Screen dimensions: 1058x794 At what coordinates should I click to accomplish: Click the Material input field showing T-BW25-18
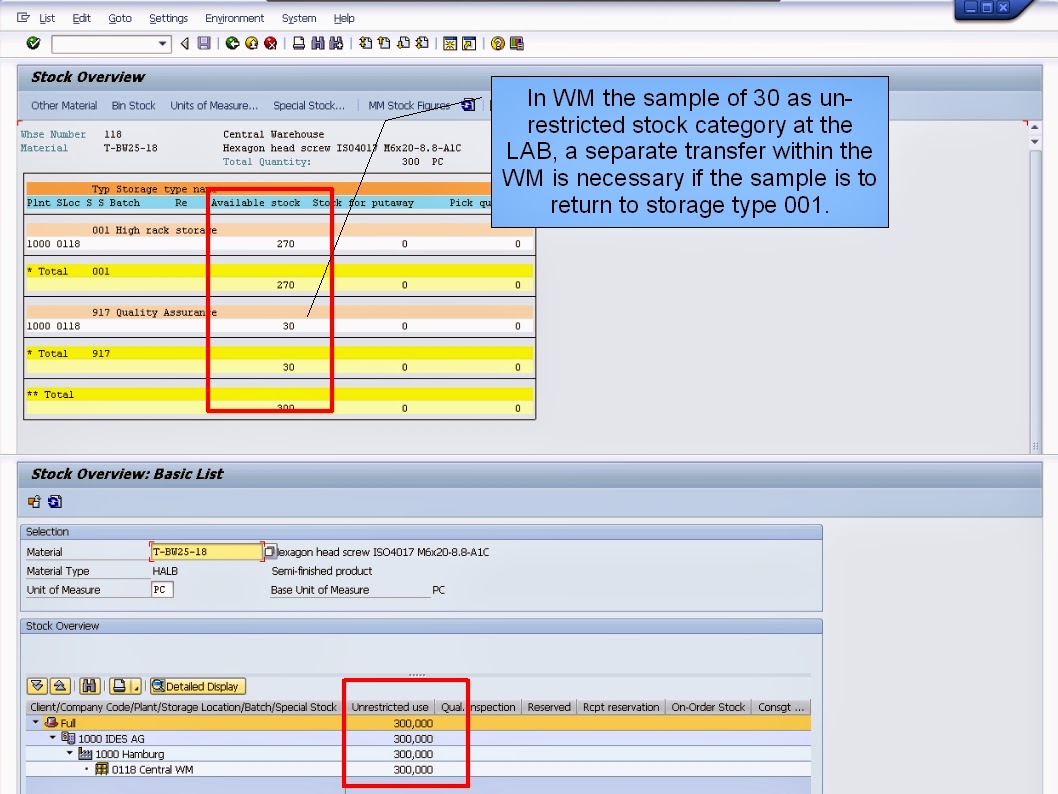[205, 550]
